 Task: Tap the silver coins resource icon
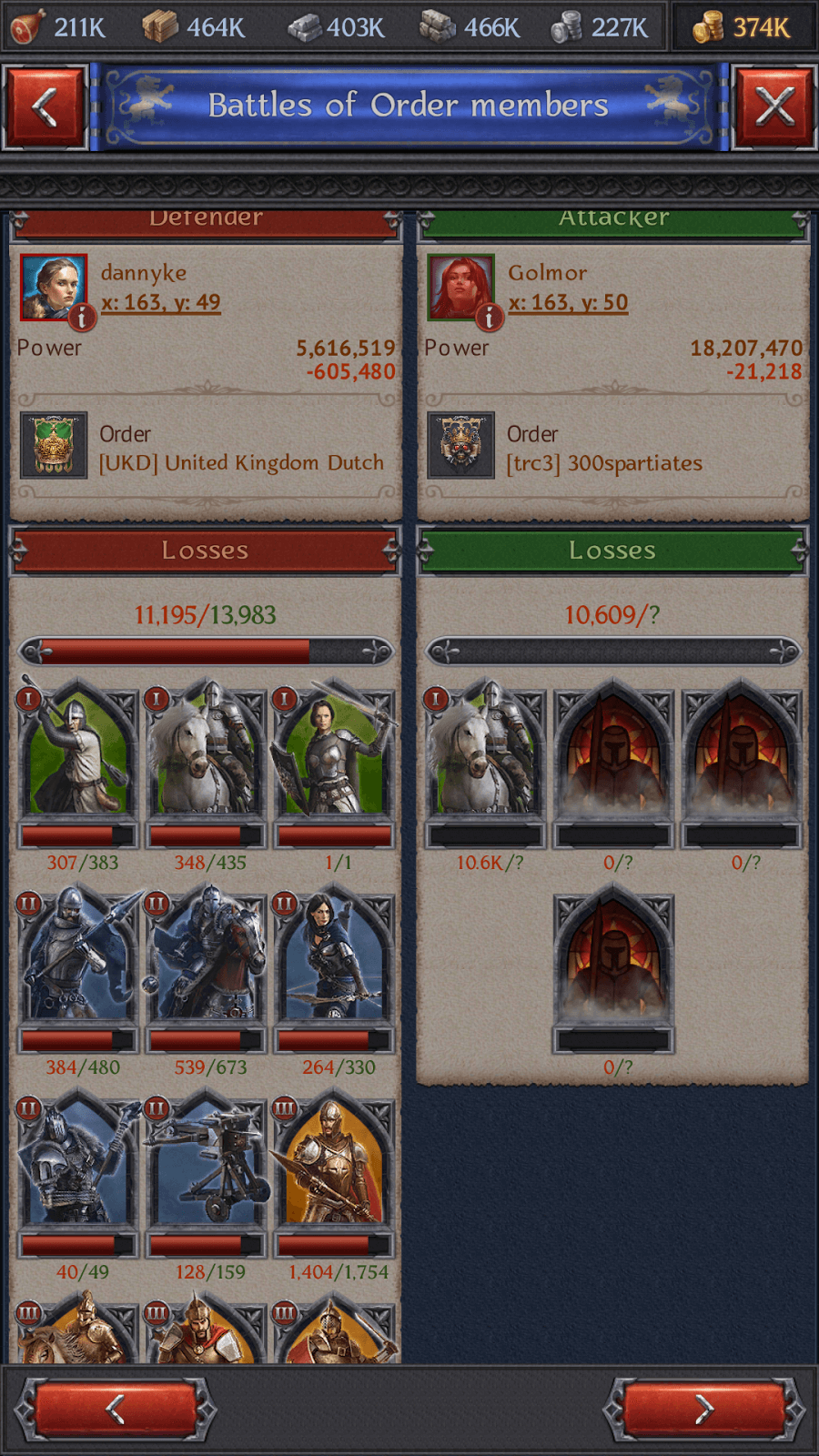tap(565, 27)
